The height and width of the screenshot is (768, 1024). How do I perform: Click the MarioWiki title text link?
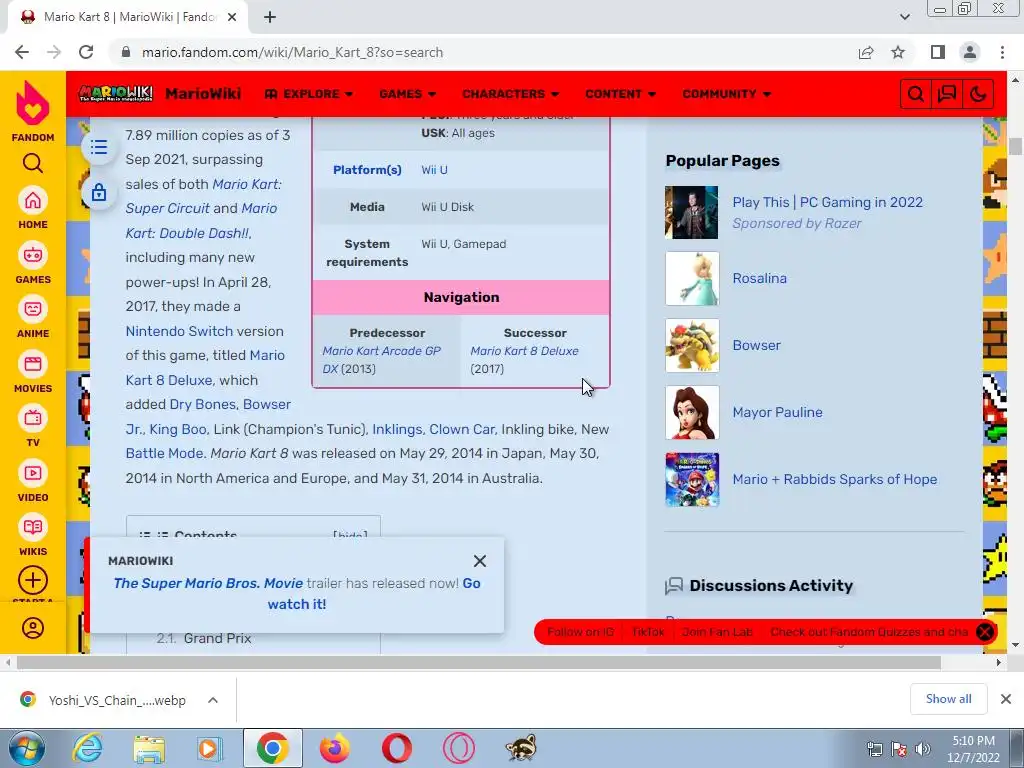pos(203,94)
